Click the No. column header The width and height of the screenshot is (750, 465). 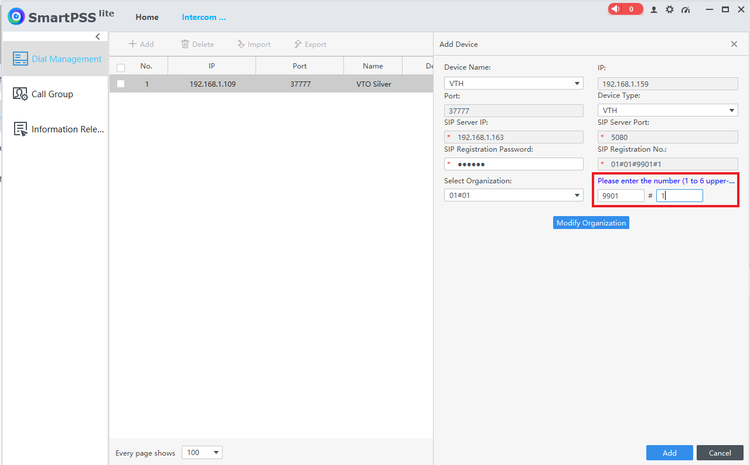click(x=146, y=66)
